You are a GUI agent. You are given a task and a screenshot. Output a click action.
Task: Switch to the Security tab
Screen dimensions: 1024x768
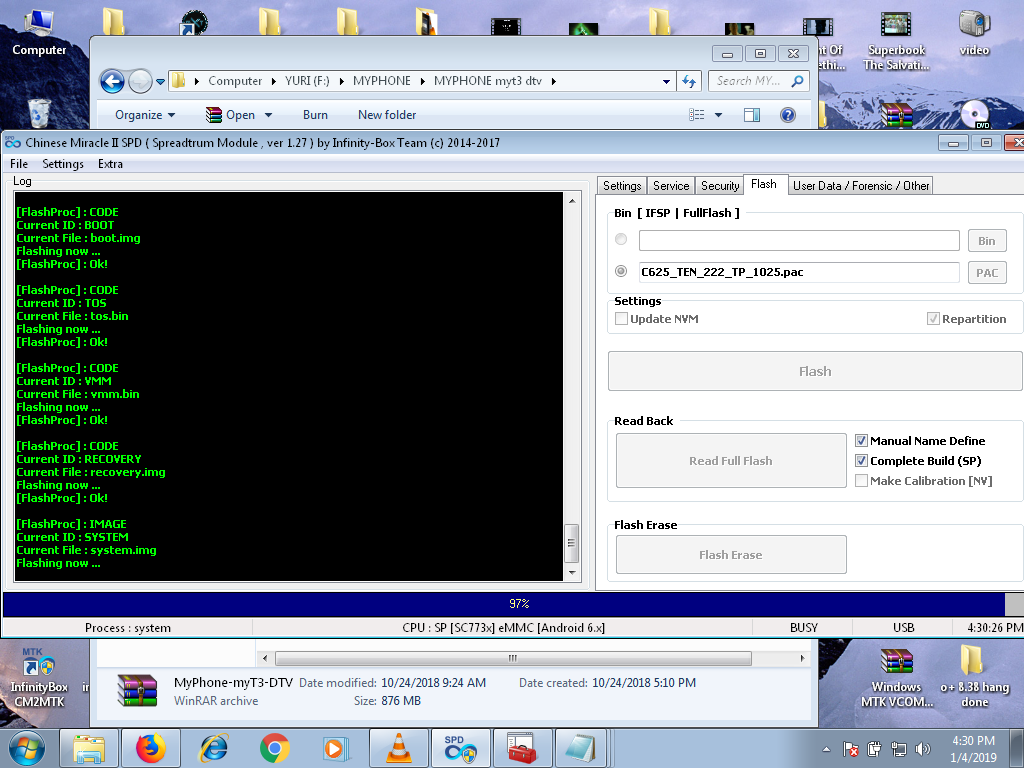point(720,186)
